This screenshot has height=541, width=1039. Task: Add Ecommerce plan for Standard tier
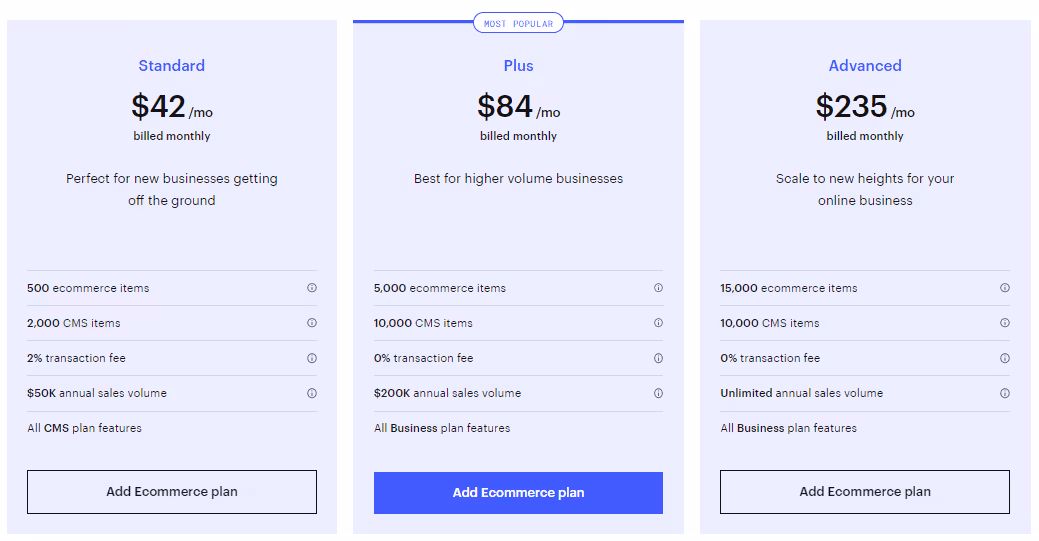172,492
